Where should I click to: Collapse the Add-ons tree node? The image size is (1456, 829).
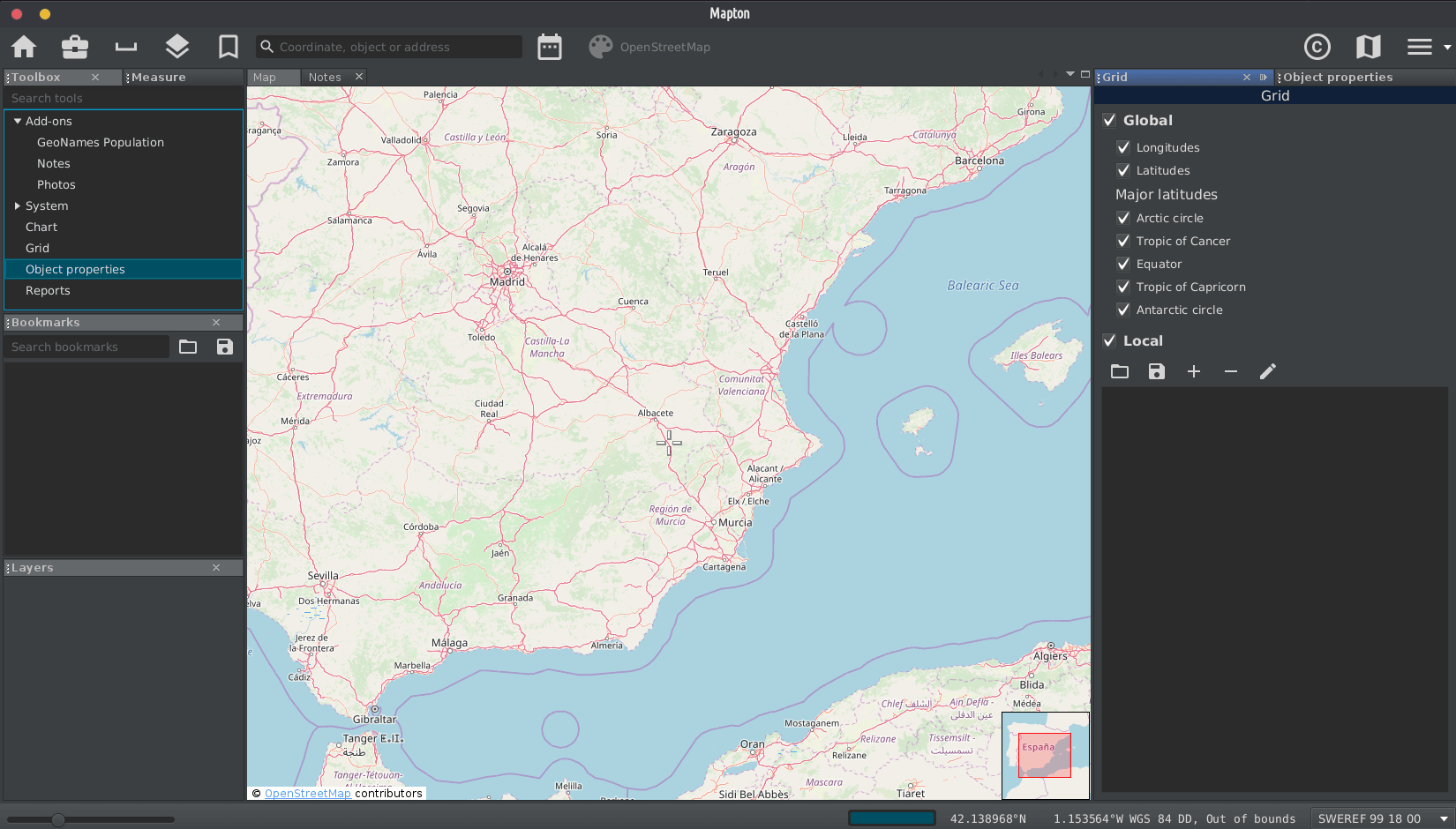(18, 121)
